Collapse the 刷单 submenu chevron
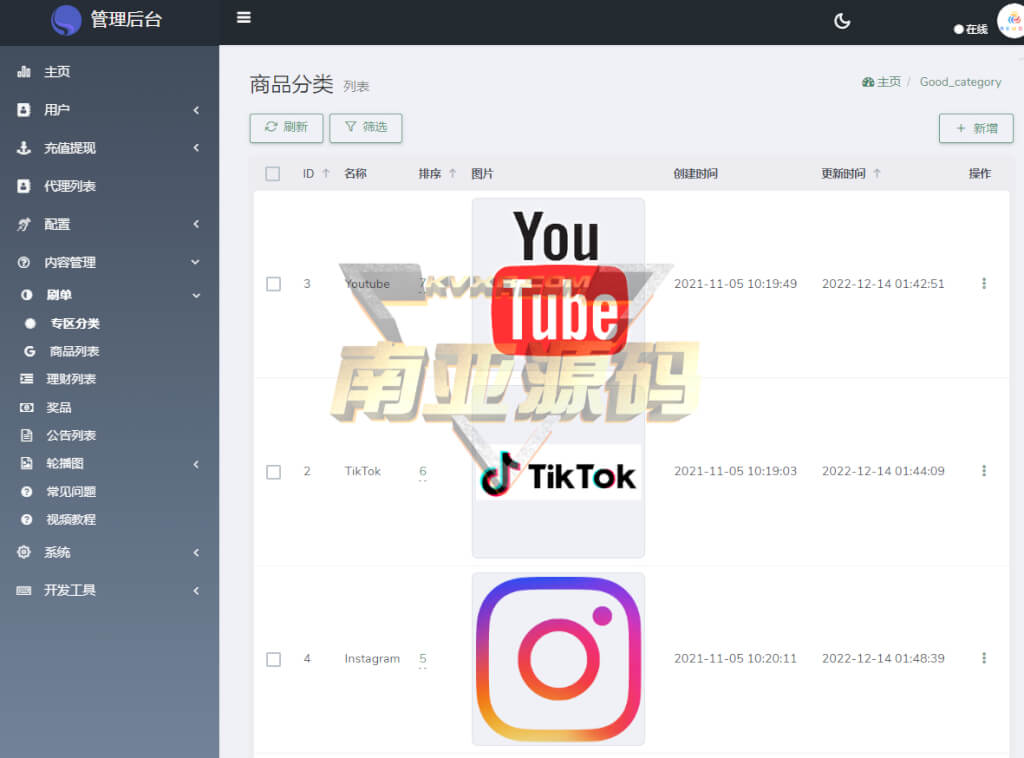 click(x=196, y=295)
